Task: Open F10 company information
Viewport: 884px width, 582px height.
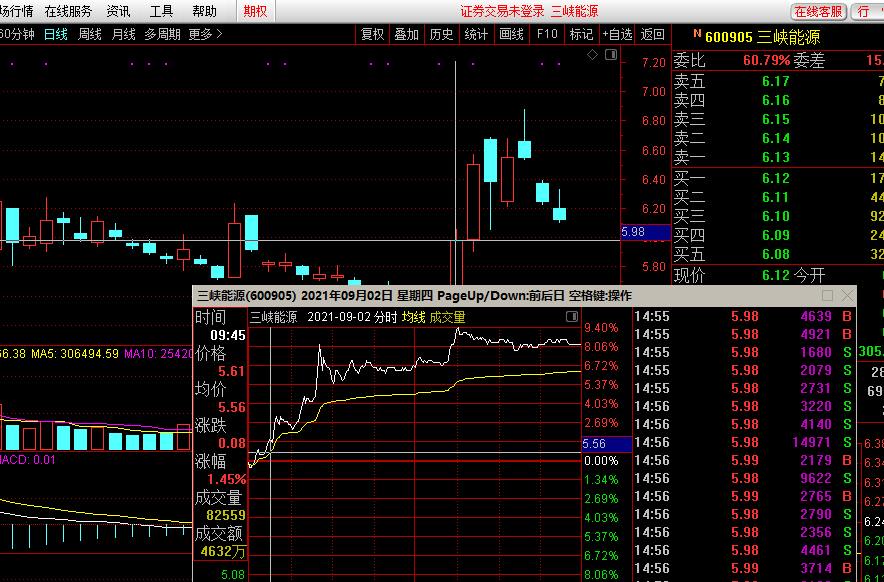Action: pyautogui.click(x=547, y=34)
